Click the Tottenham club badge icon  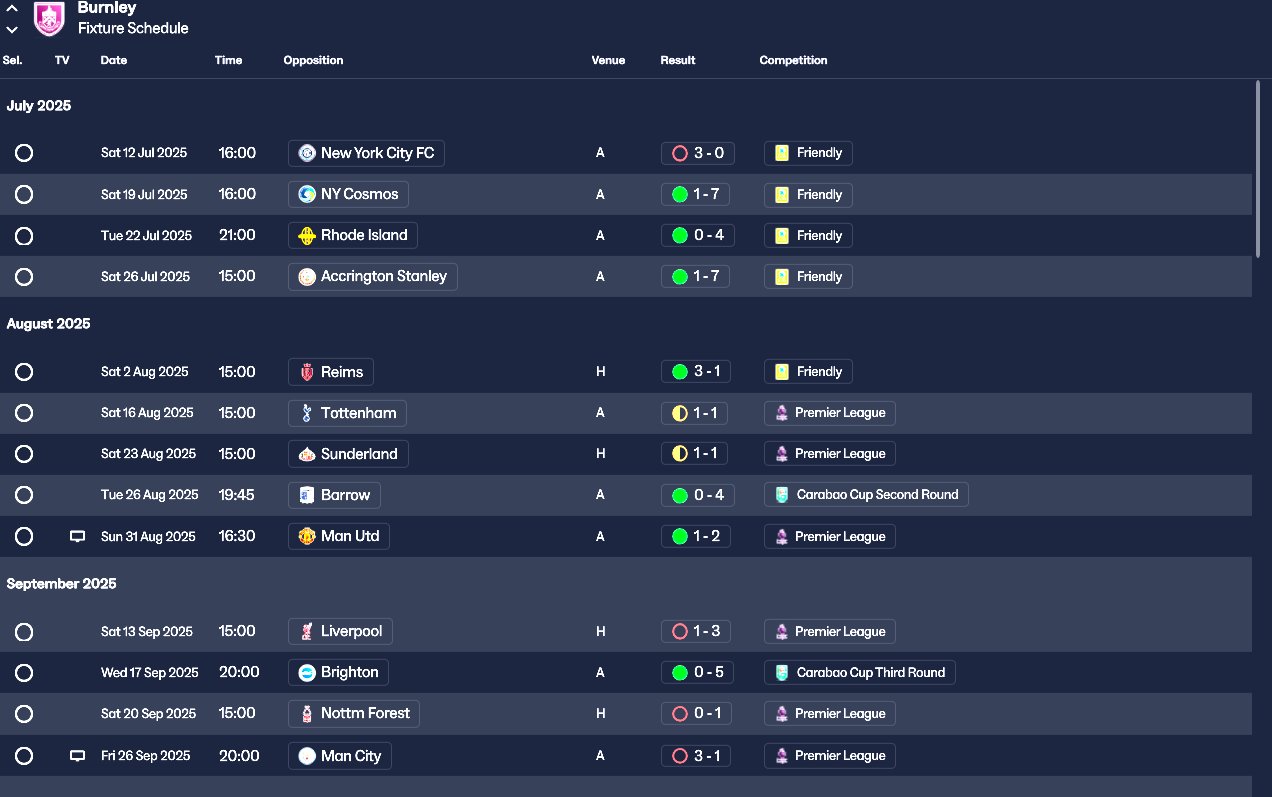tap(307, 413)
